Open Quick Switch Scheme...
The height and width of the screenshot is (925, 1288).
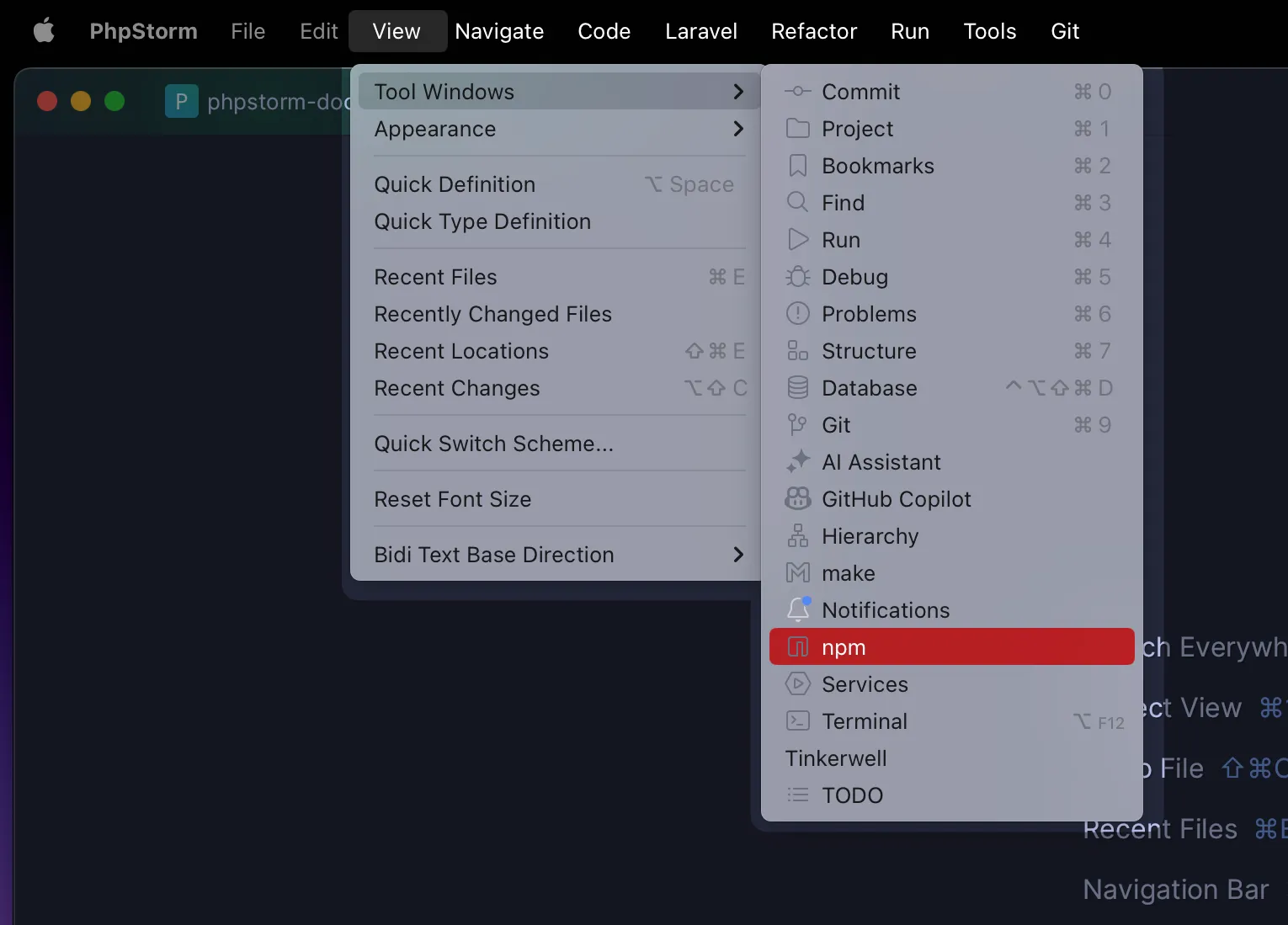click(x=556, y=444)
